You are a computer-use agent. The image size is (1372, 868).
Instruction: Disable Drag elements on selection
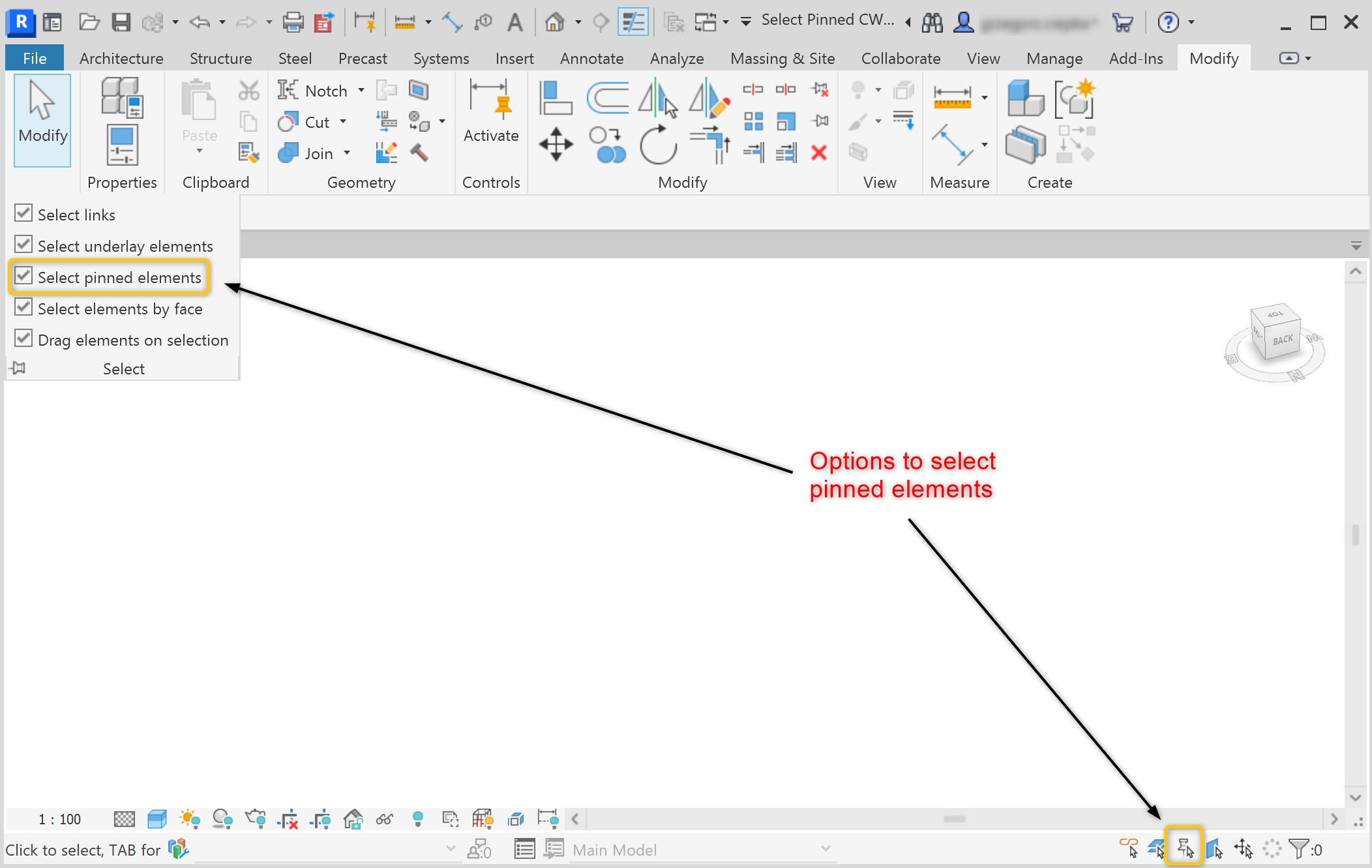(x=23, y=338)
